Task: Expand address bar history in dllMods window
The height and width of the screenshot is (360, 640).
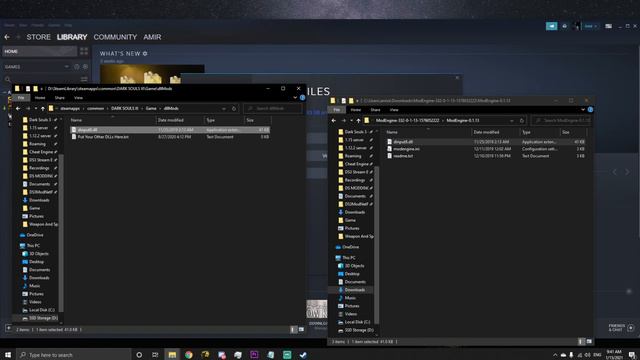Action: [224, 109]
